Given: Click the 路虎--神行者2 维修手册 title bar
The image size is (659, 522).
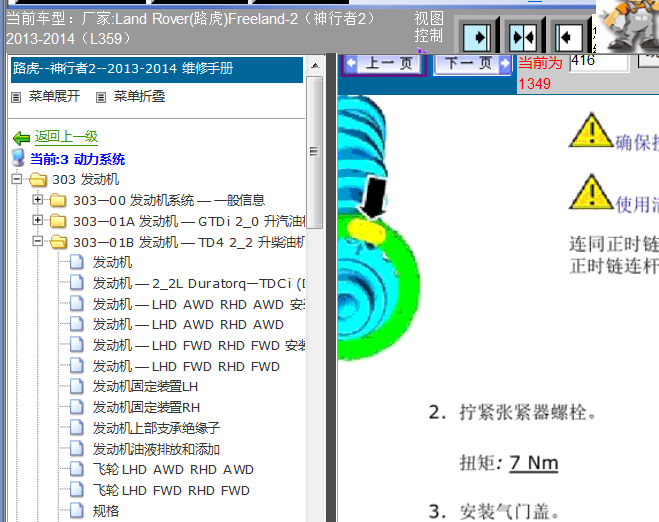Looking at the screenshot, I should tap(157, 69).
